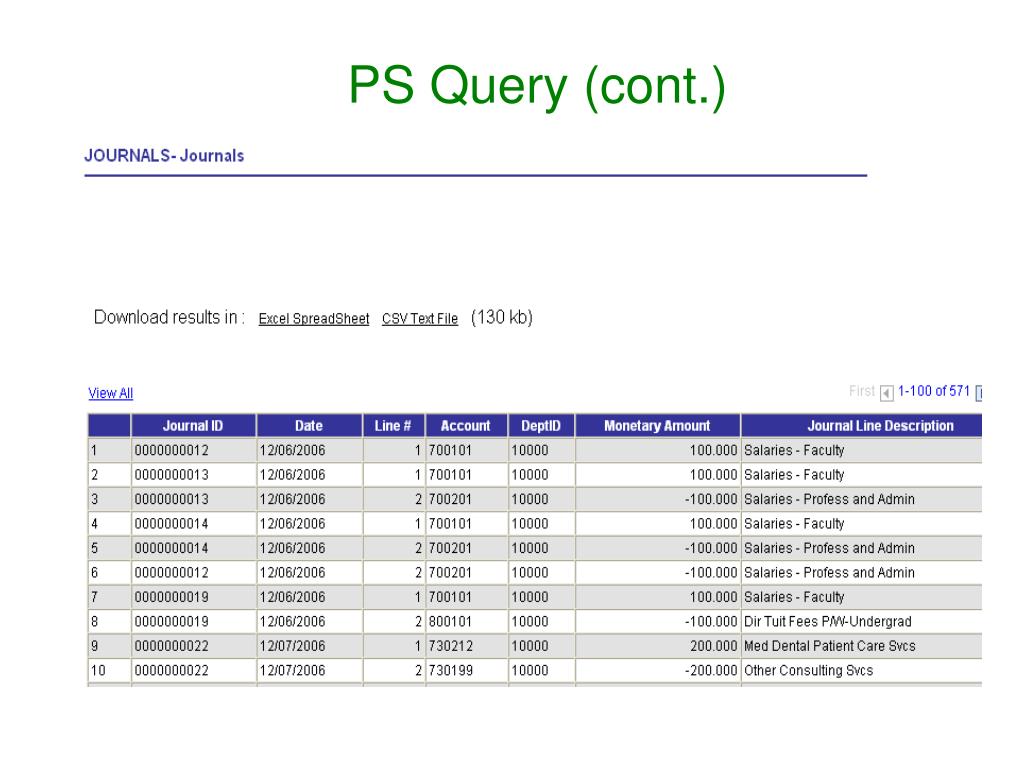Viewport: 1024px width, 768px height.
Task: Click Journal ID 0000000013 in row 3
Action: pos(172,499)
